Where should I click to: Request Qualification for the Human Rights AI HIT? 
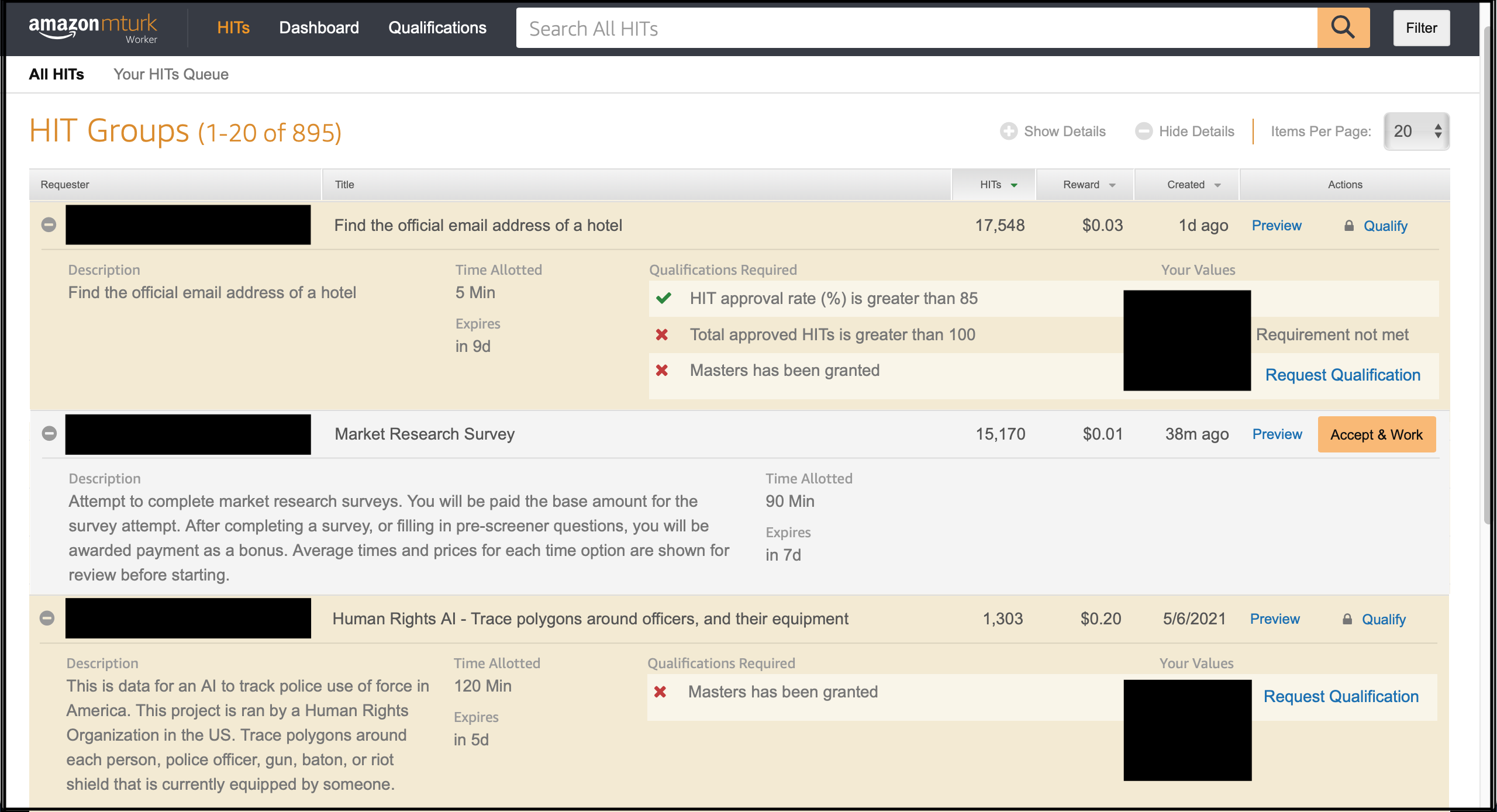(x=1341, y=696)
